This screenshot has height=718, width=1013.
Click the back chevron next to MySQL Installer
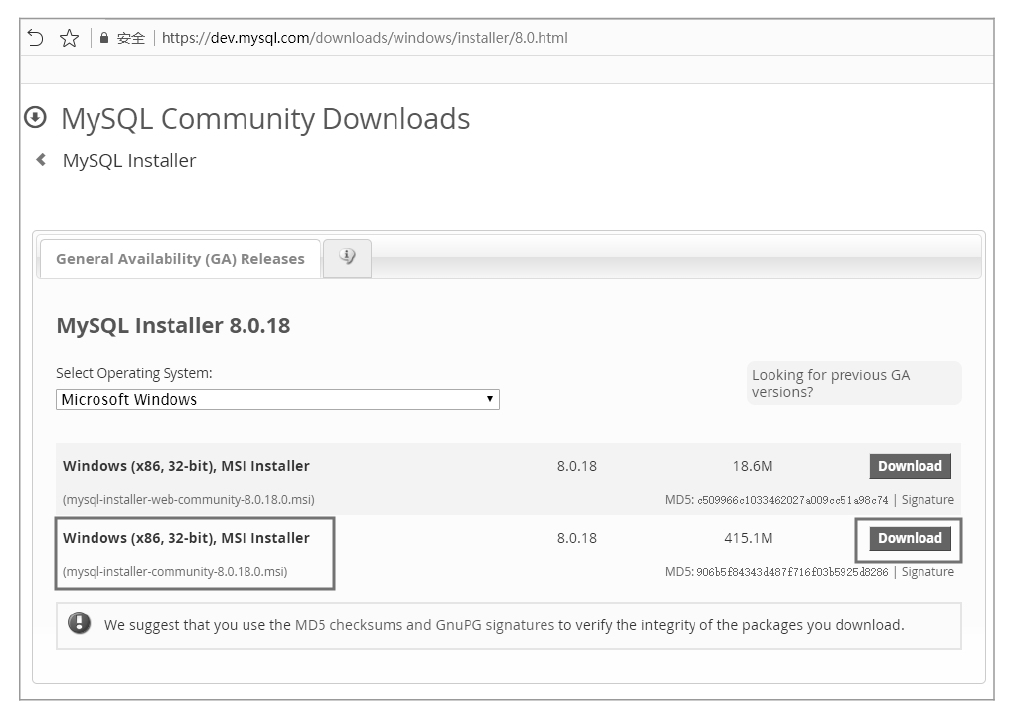point(41,160)
